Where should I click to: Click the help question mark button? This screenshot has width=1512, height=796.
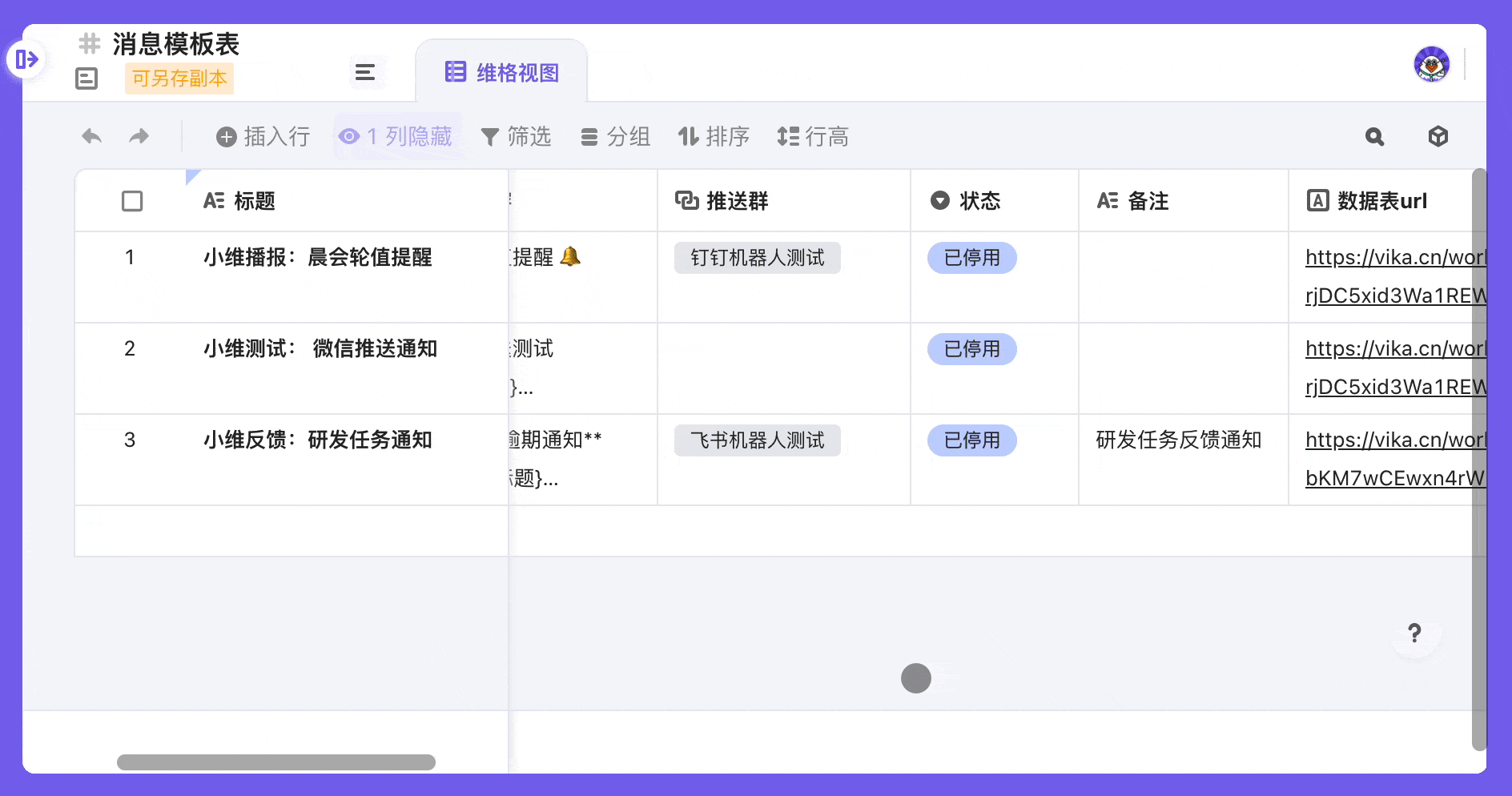click(x=1415, y=633)
